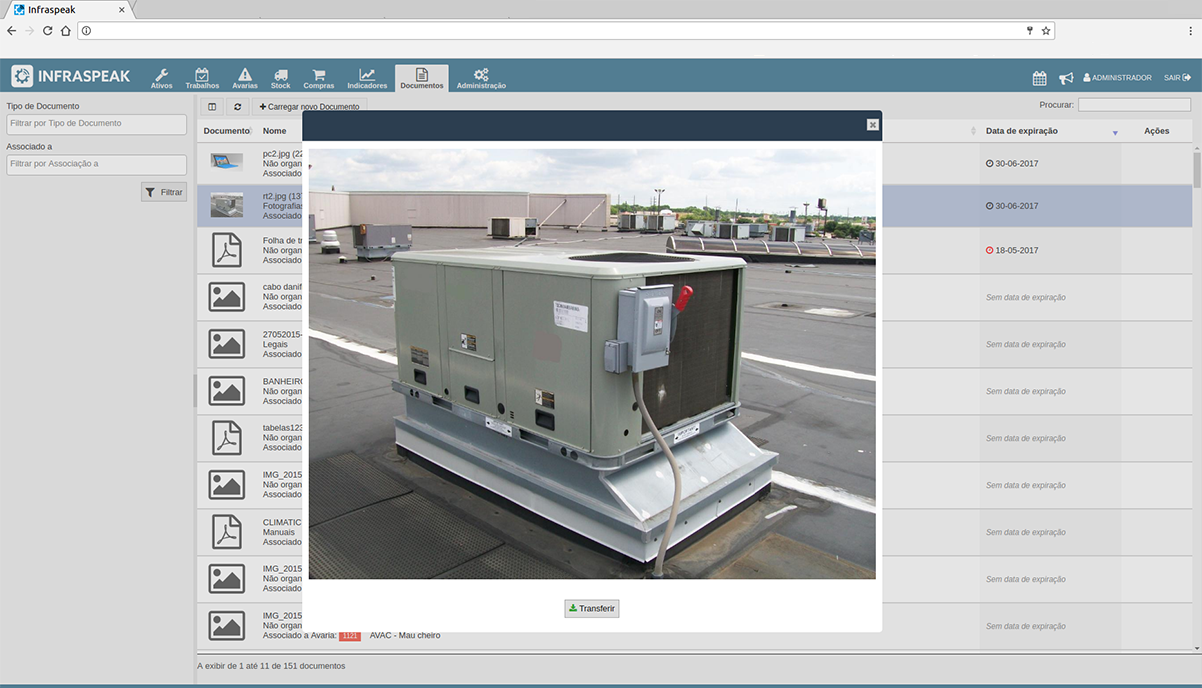Screen dimensions: 1202x688
Task: Sort by Data de expiração column
Action: [1050, 131]
